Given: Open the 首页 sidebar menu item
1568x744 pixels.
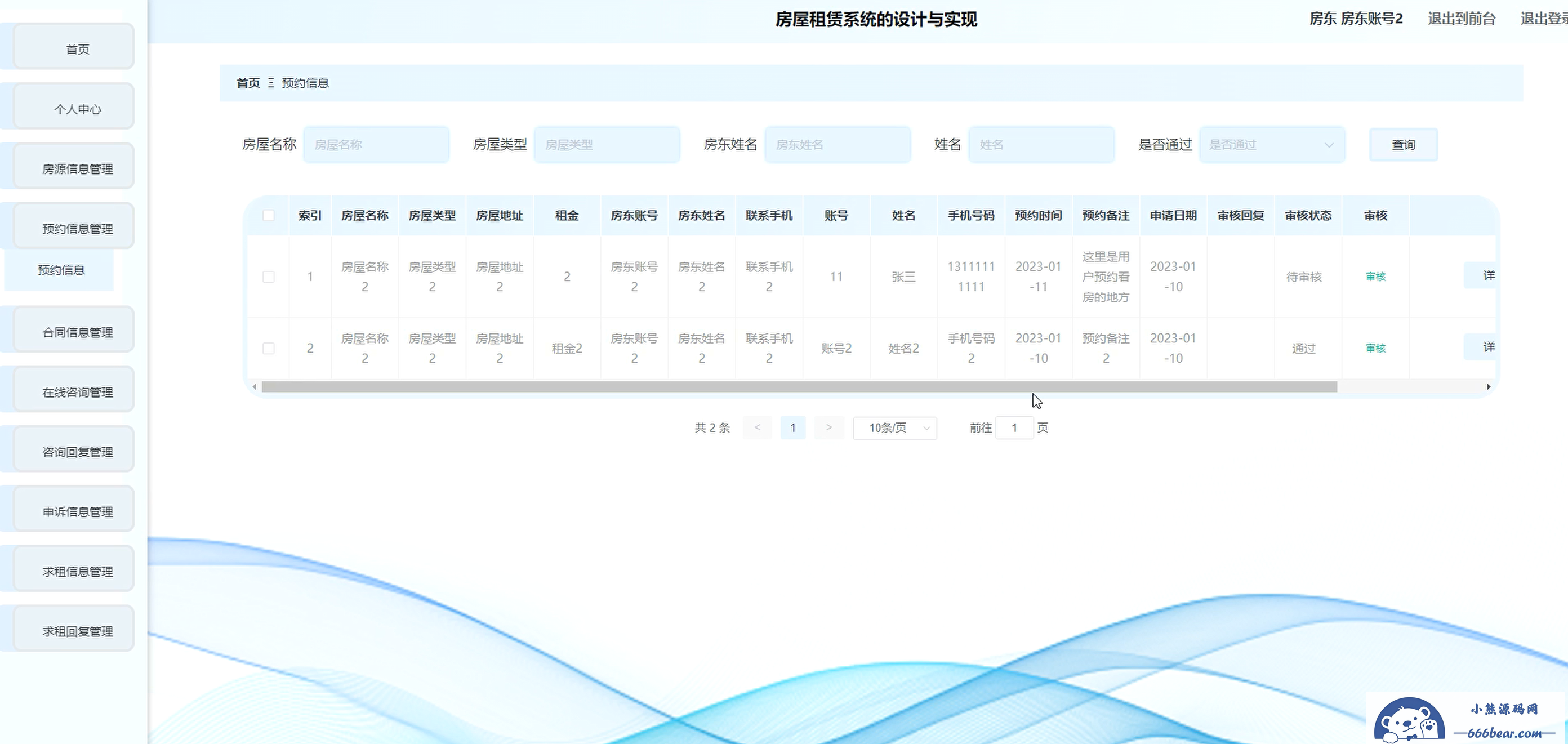Looking at the screenshot, I should [x=74, y=47].
